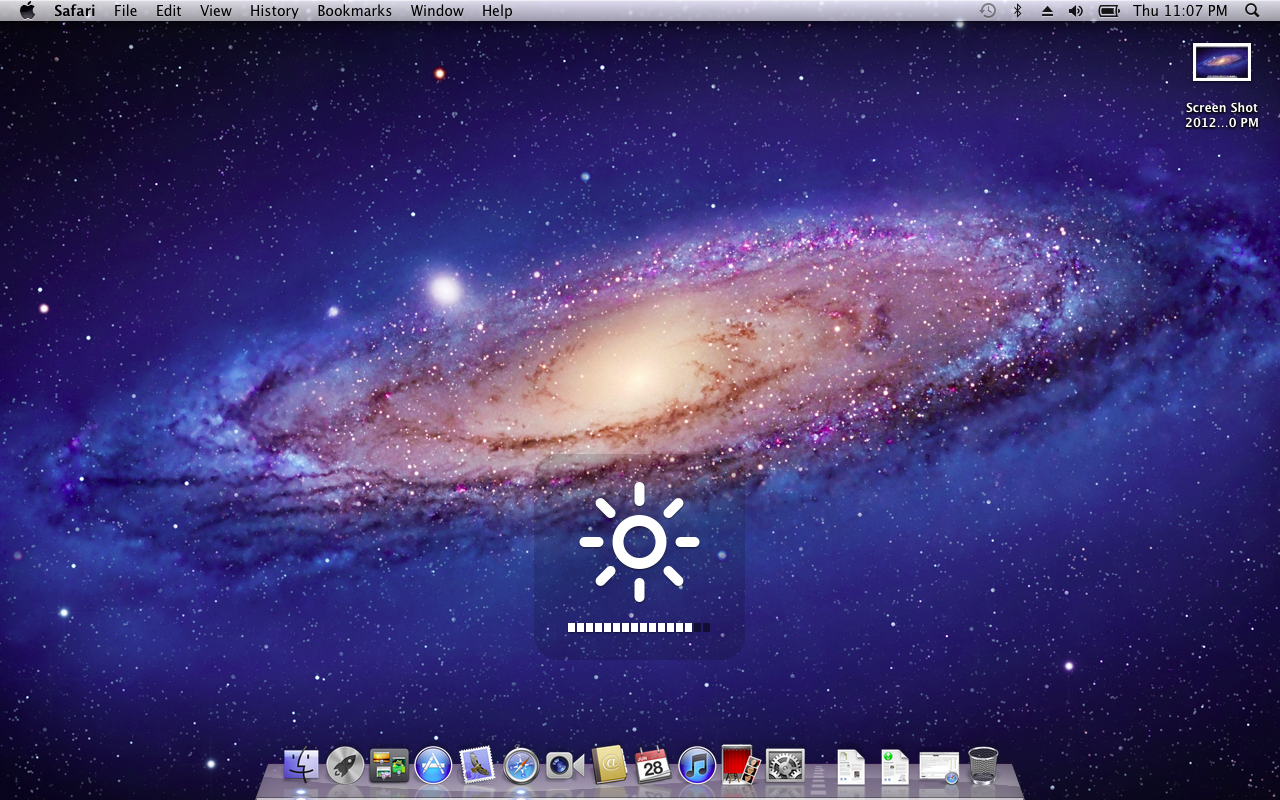Click the Spotlight search magnifier

point(1252,11)
